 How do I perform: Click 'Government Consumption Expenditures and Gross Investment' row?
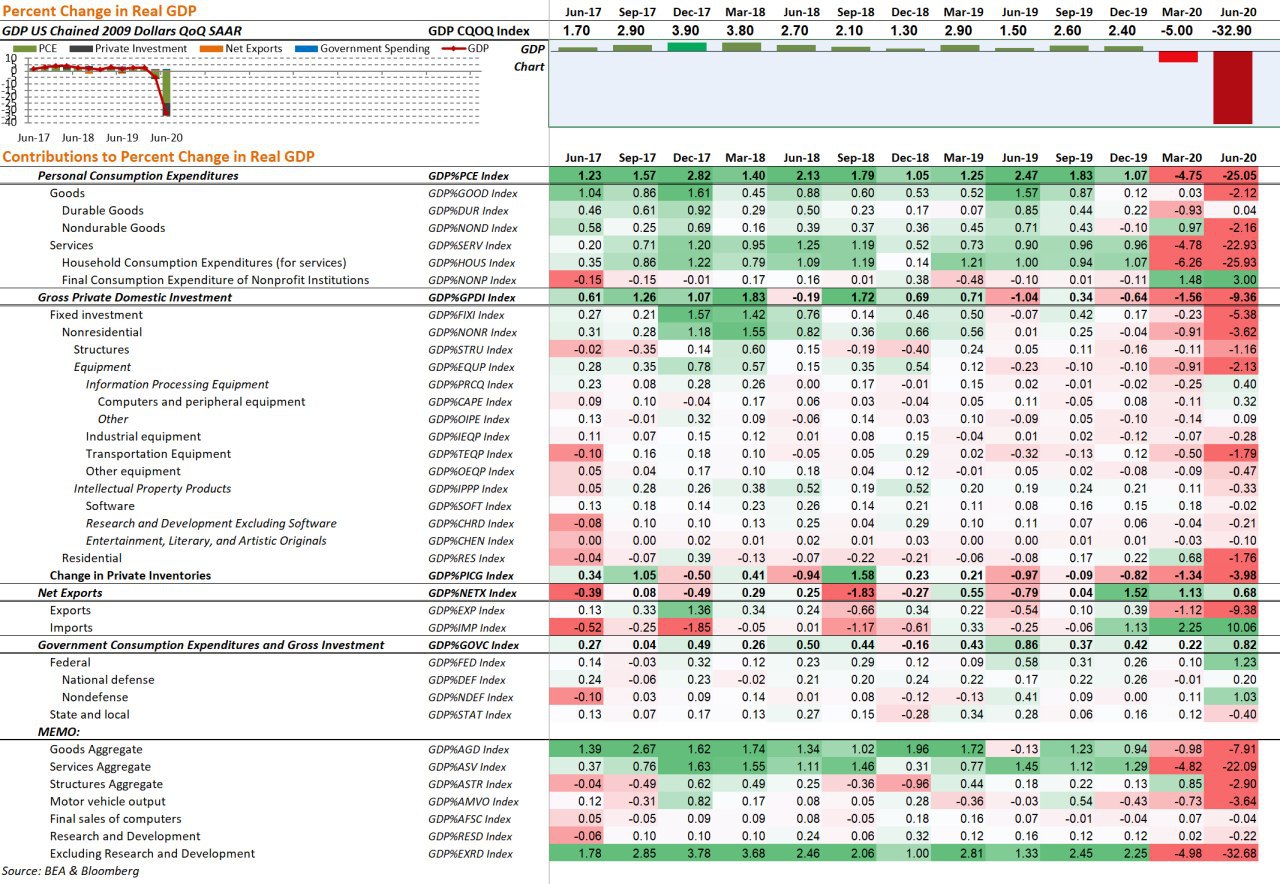point(210,646)
